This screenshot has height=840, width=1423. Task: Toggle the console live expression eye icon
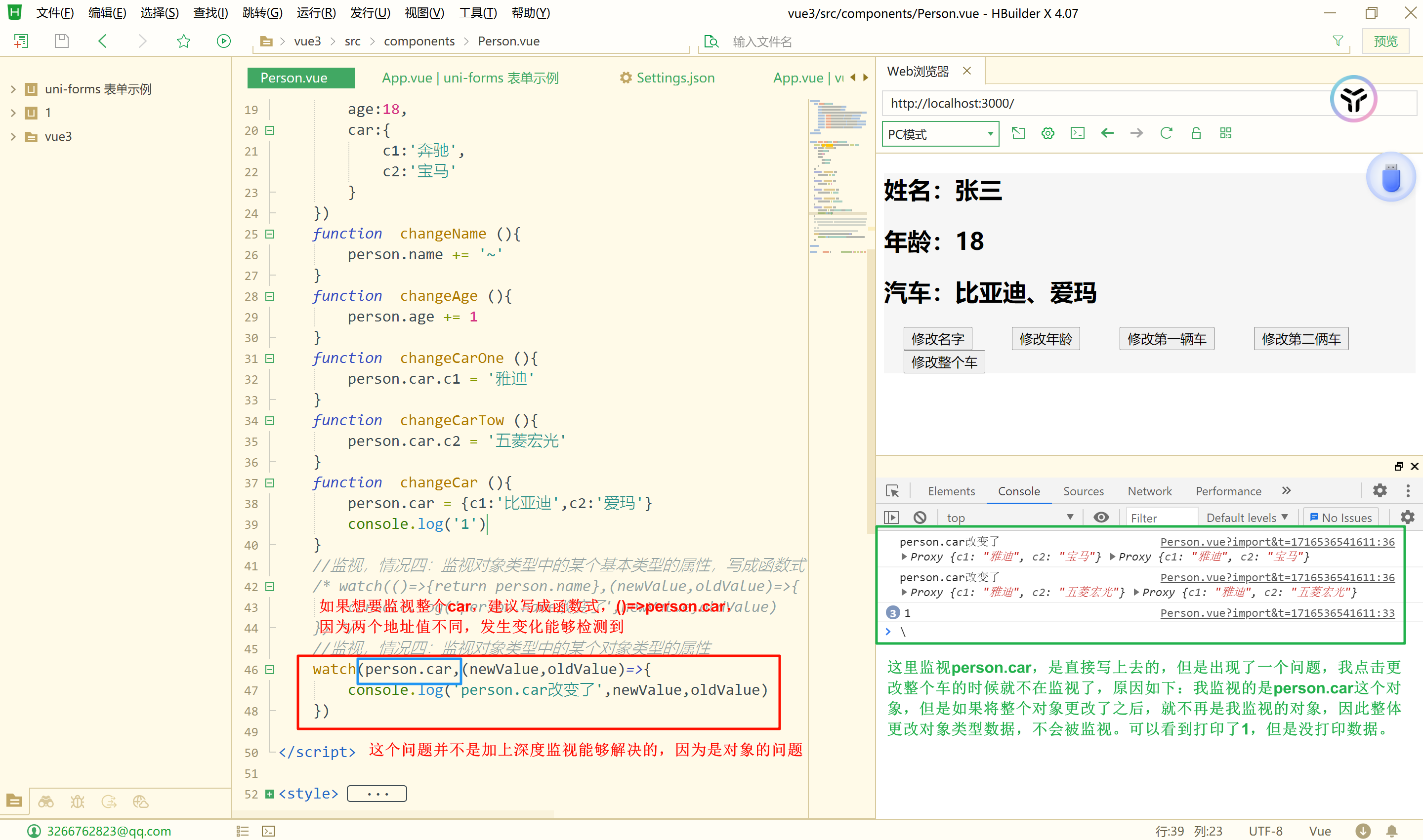1101,518
